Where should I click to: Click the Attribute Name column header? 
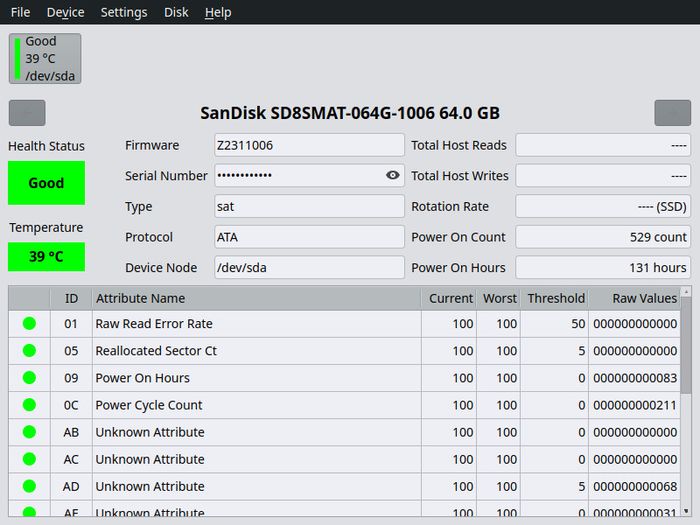point(256,298)
